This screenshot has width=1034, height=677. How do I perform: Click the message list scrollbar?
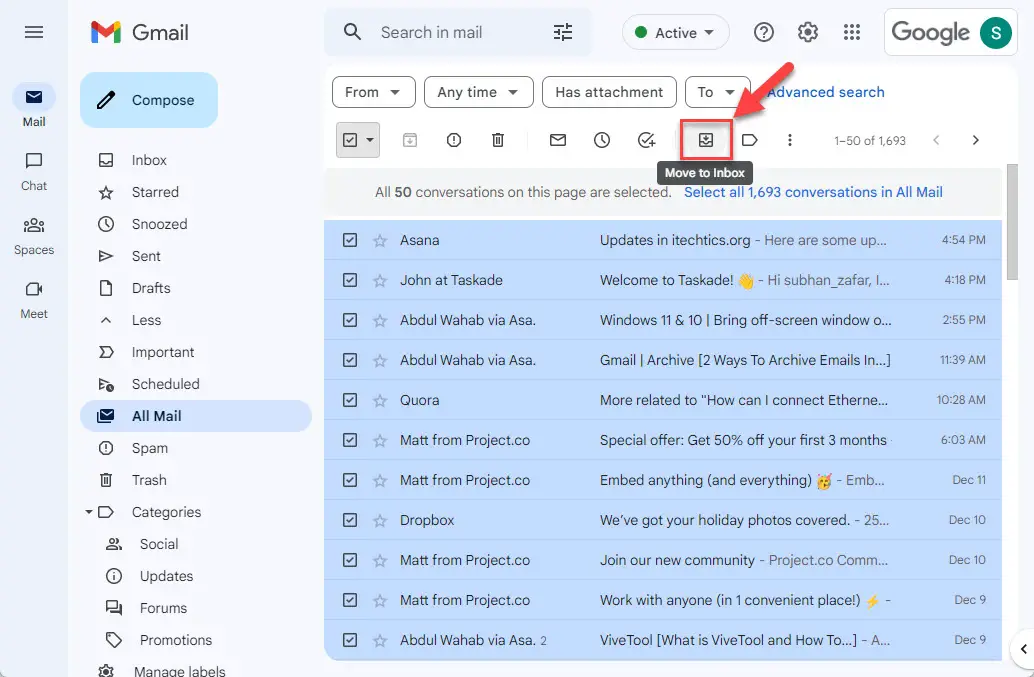coord(1013,221)
